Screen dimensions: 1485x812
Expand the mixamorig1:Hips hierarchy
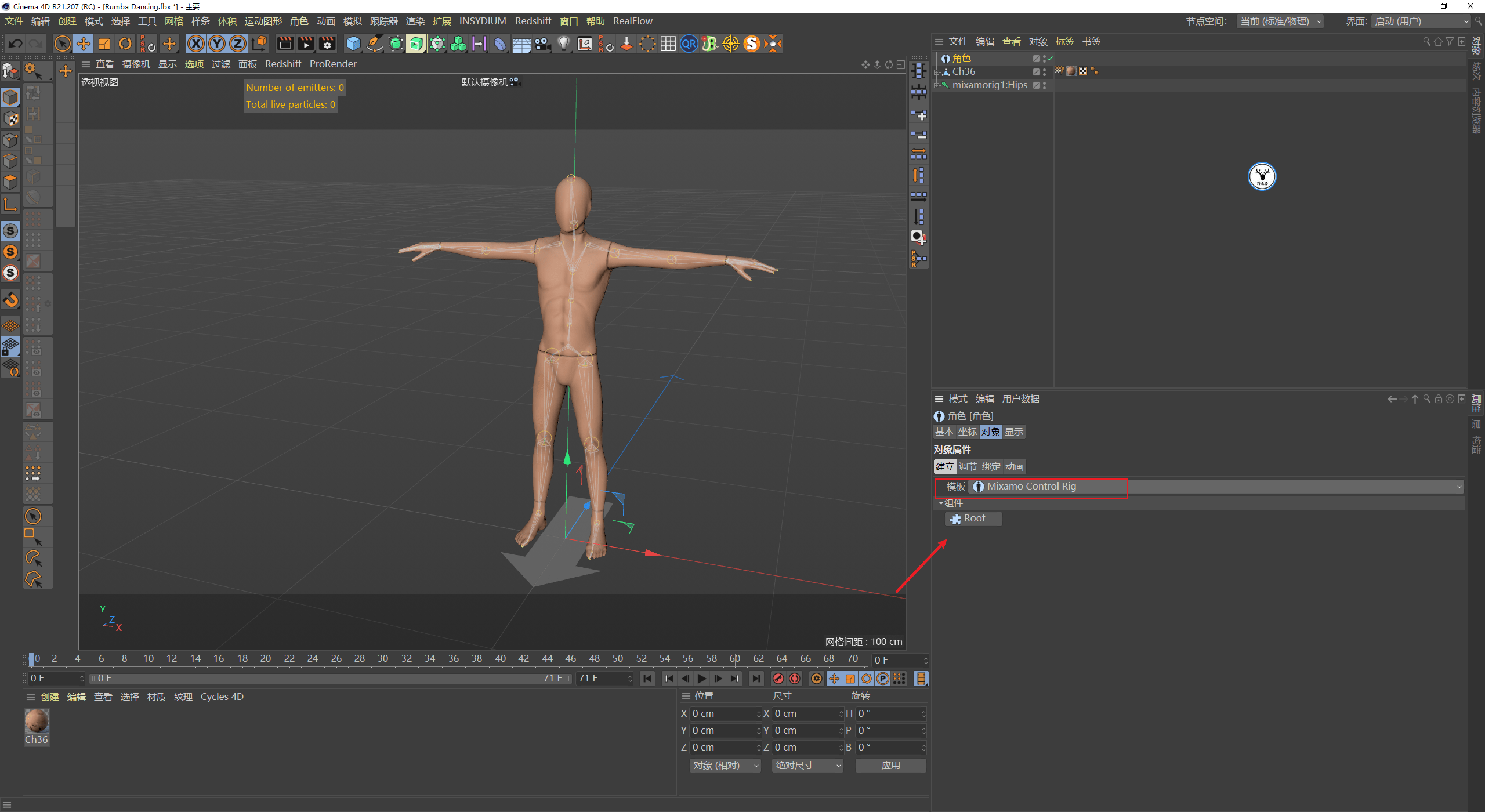click(x=937, y=85)
